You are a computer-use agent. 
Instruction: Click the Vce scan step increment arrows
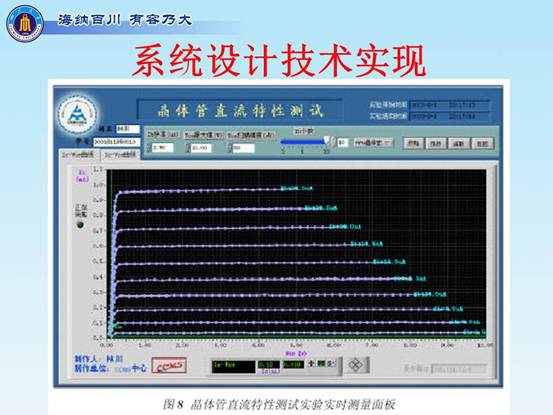click(230, 148)
